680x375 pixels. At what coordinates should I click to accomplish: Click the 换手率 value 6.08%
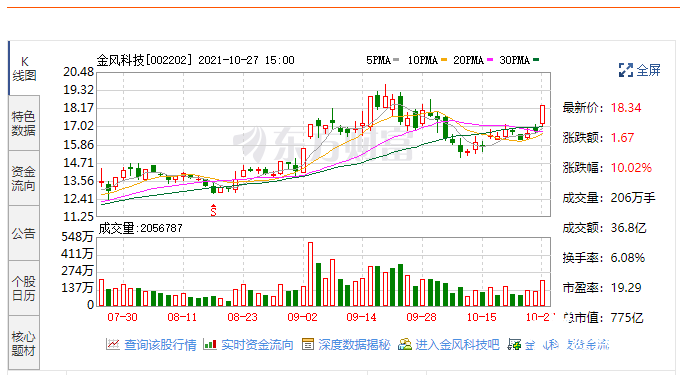coord(628,258)
